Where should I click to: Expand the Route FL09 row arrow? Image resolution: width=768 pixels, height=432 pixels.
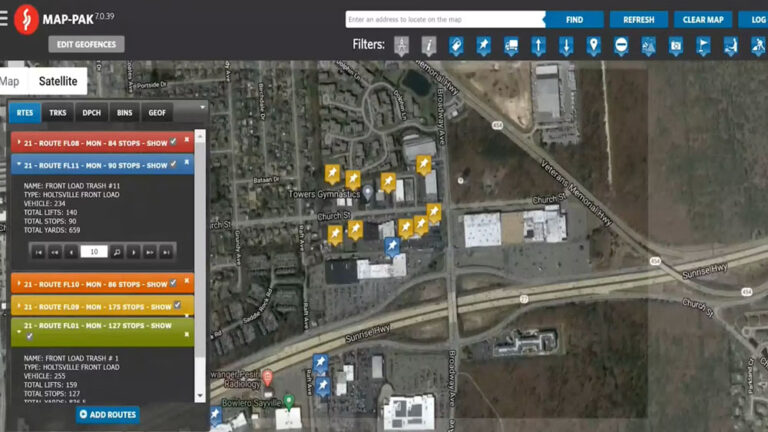pos(19,306)
